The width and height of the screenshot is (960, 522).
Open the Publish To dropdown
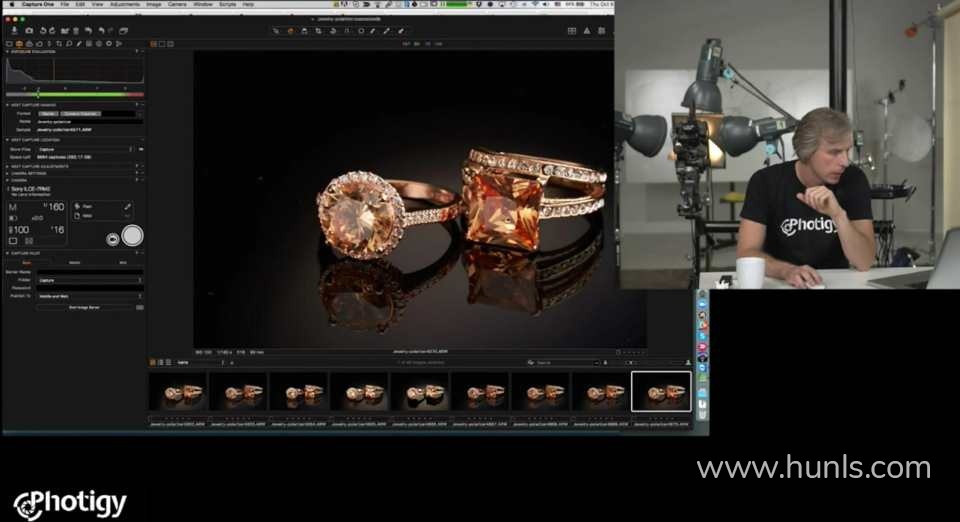[x=88, y=296]
